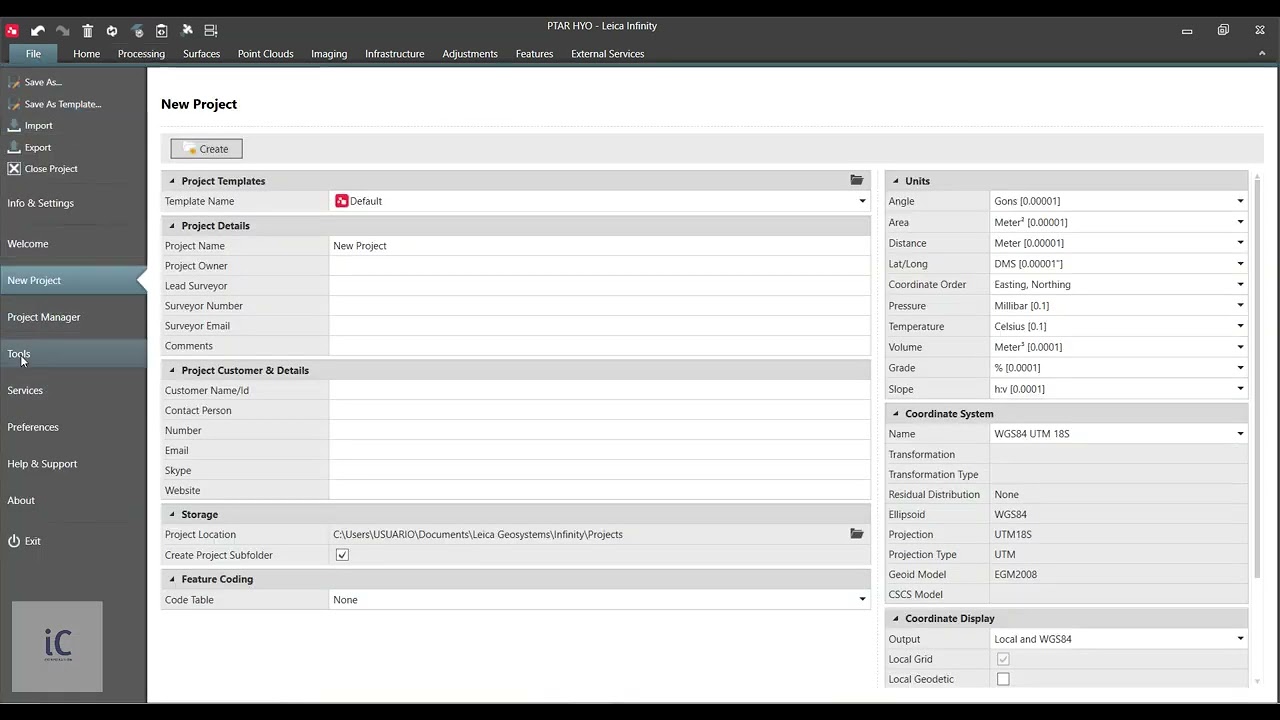Screen dimensions: 1280x720
Task: Switch to the Infrastructure tab
Action: (394, 54)
